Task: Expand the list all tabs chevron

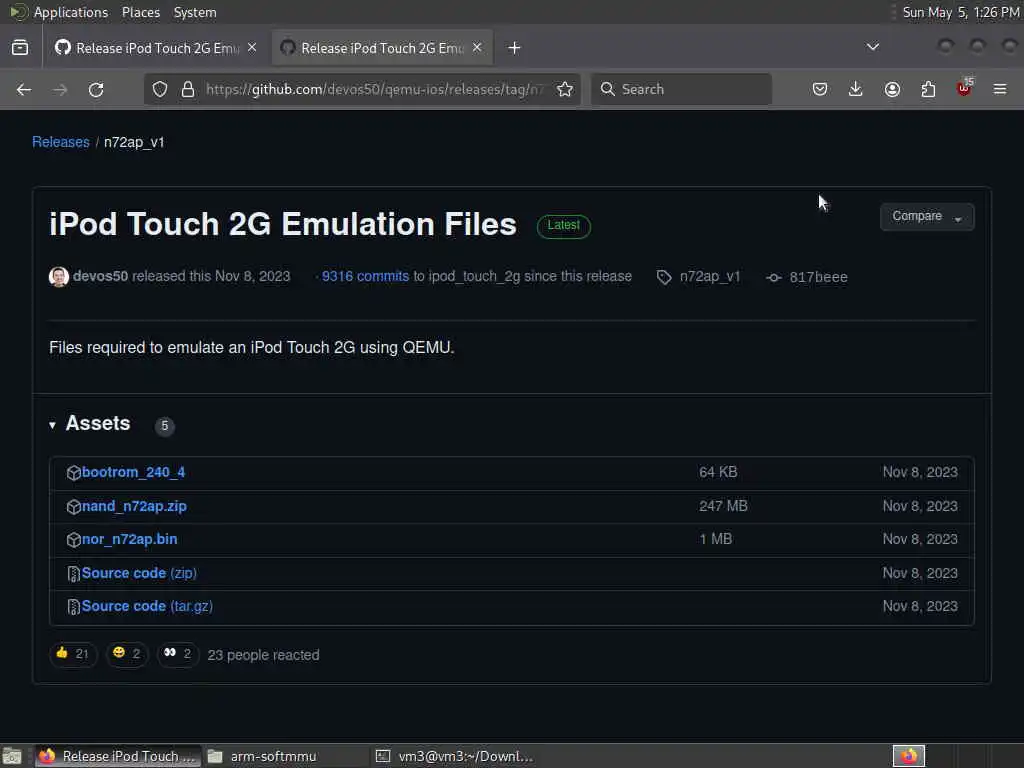Action: point(872,47)
